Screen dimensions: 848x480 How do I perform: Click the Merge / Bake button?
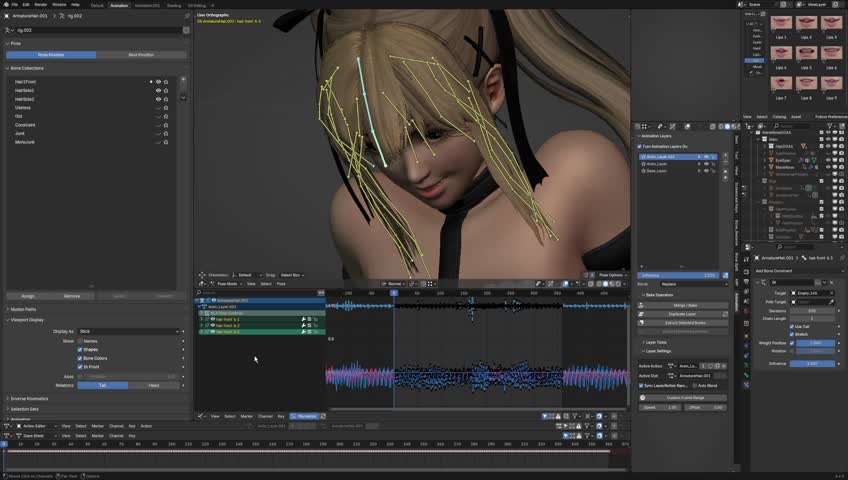(685, 305)
